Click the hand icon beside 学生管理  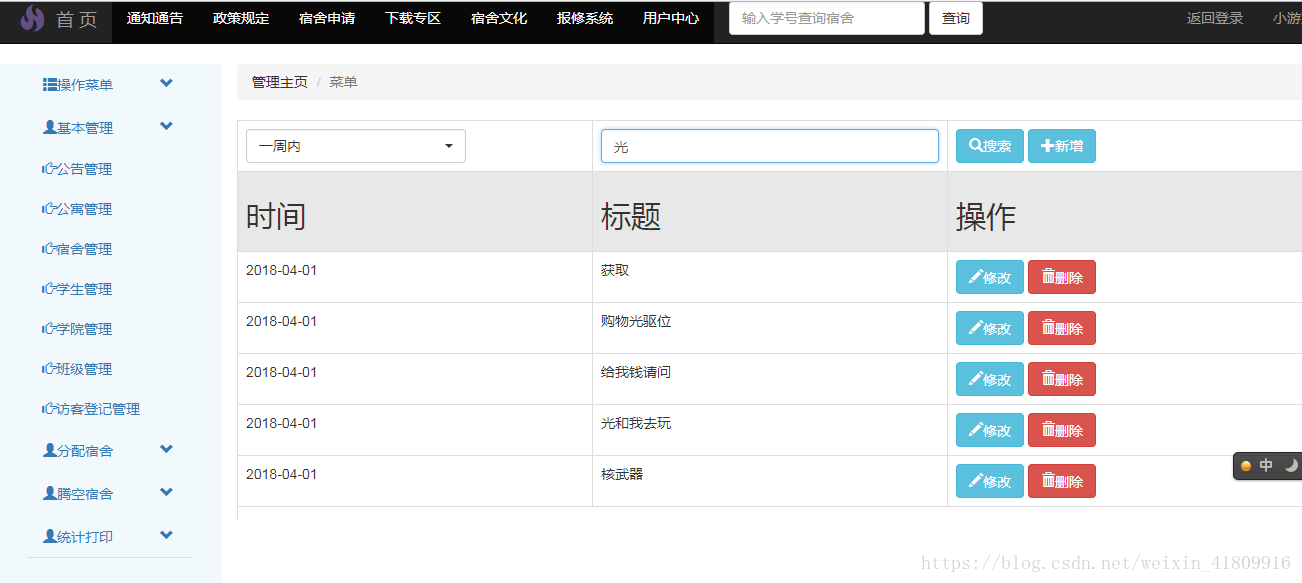pos(49,289)
